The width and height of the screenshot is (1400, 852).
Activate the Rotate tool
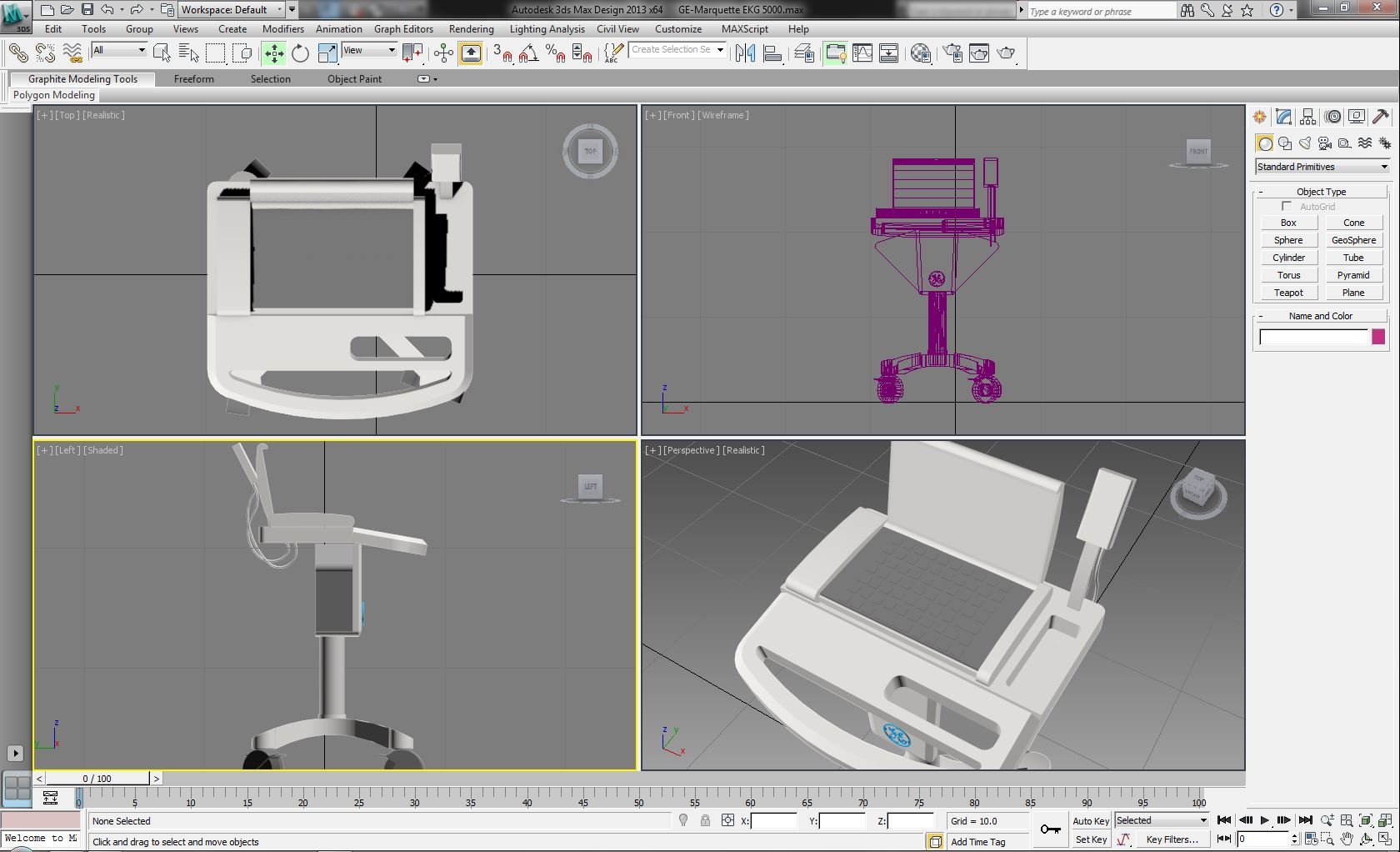300,53
